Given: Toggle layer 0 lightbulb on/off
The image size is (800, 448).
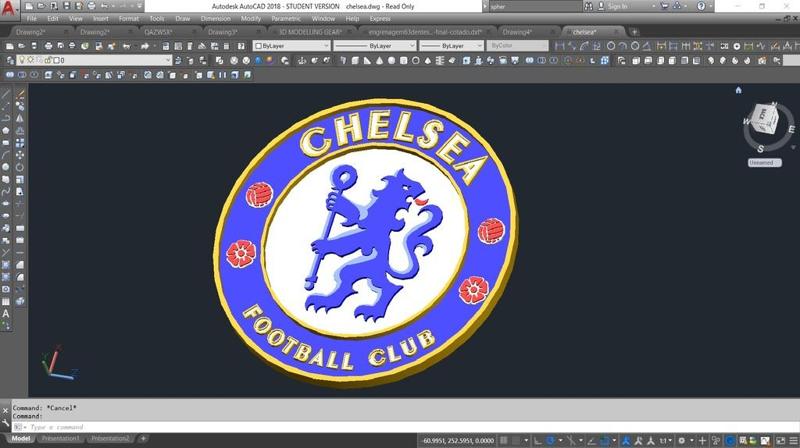Looking at the screenshot, I should (21, 60).
